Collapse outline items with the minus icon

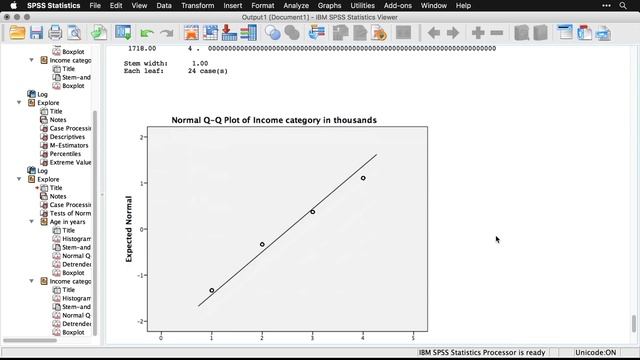click(x=496, y=33)
